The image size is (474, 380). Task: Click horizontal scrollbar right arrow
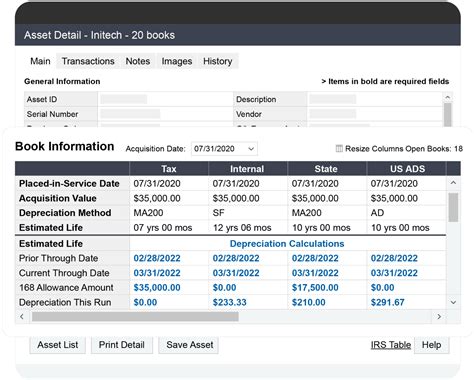(439, 317)
